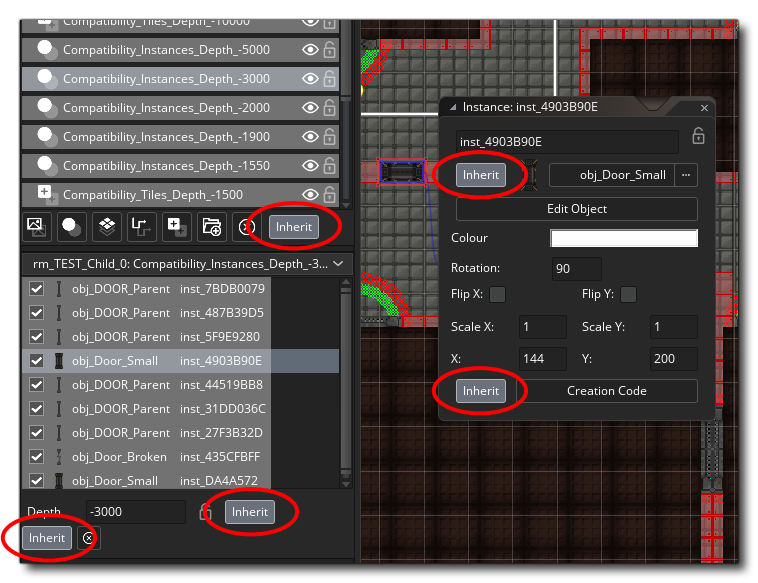Image resolution: width=758 pixels, height=583 pixels.
Task: Select instance inst_31DD036C in the list
Action: [180, 409]
